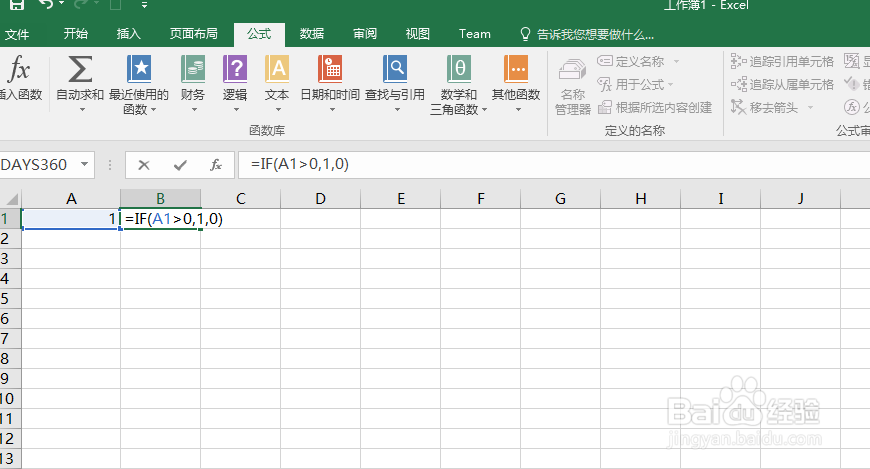Select column C header
870x469 pixels.
[240, 199]
